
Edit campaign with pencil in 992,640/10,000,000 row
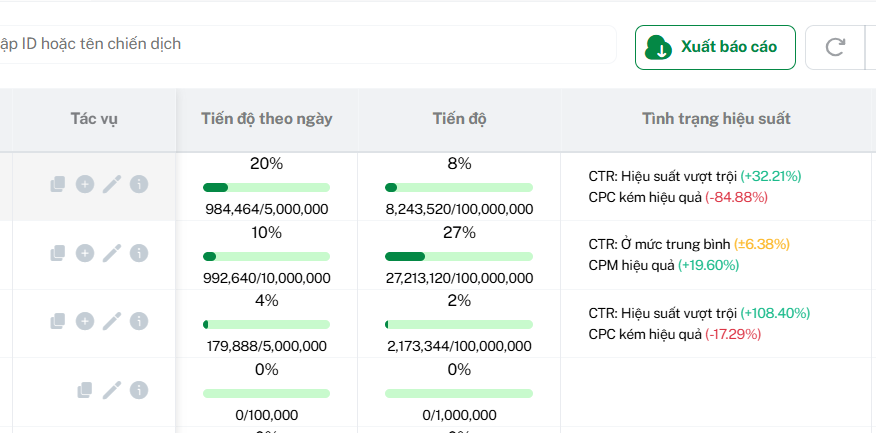coord(112,253)
